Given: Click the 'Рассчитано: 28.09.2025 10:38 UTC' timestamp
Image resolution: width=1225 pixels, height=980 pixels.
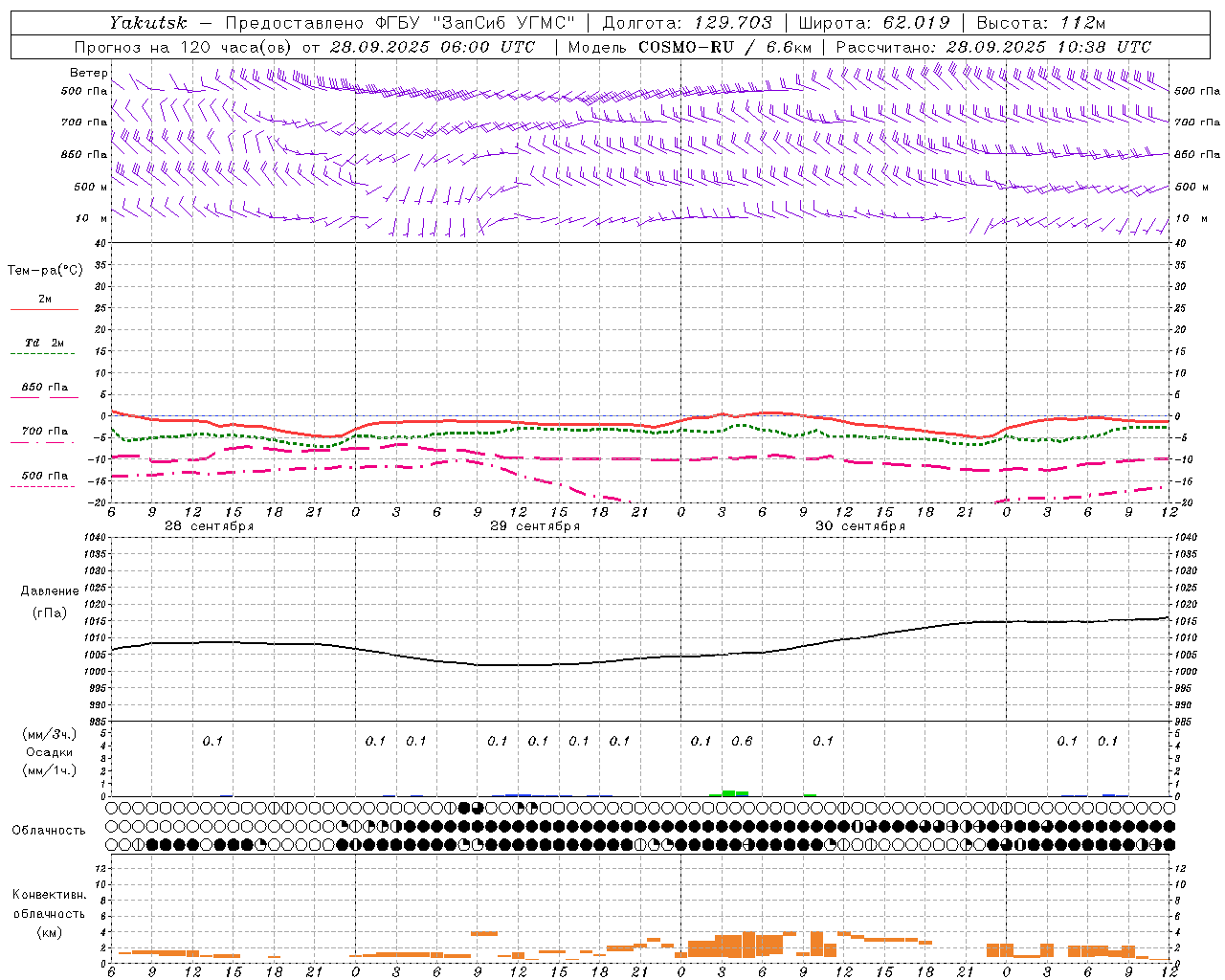Looking at the screenshot, I should (x=993, y=47).
